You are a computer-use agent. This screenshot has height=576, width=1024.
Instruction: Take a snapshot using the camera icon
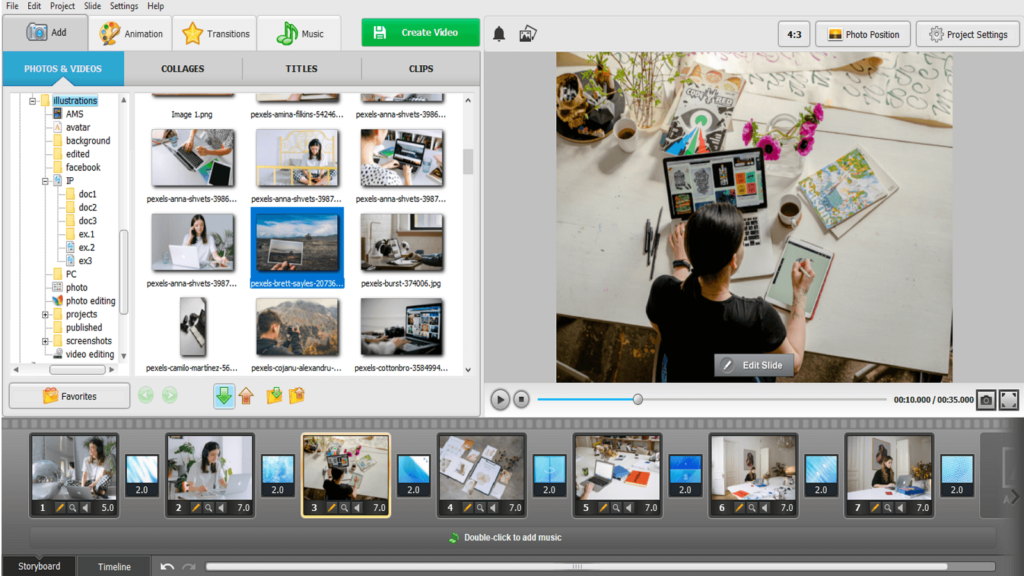pyautogui.click(x=986, y=401)
